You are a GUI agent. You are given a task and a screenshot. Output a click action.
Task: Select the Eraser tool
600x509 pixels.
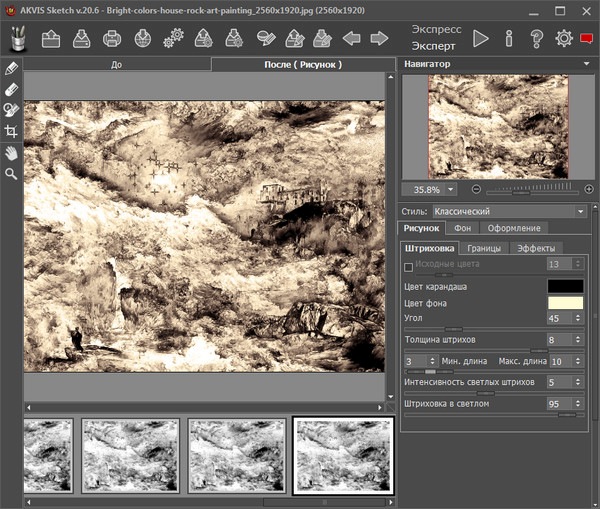(11, 89)
